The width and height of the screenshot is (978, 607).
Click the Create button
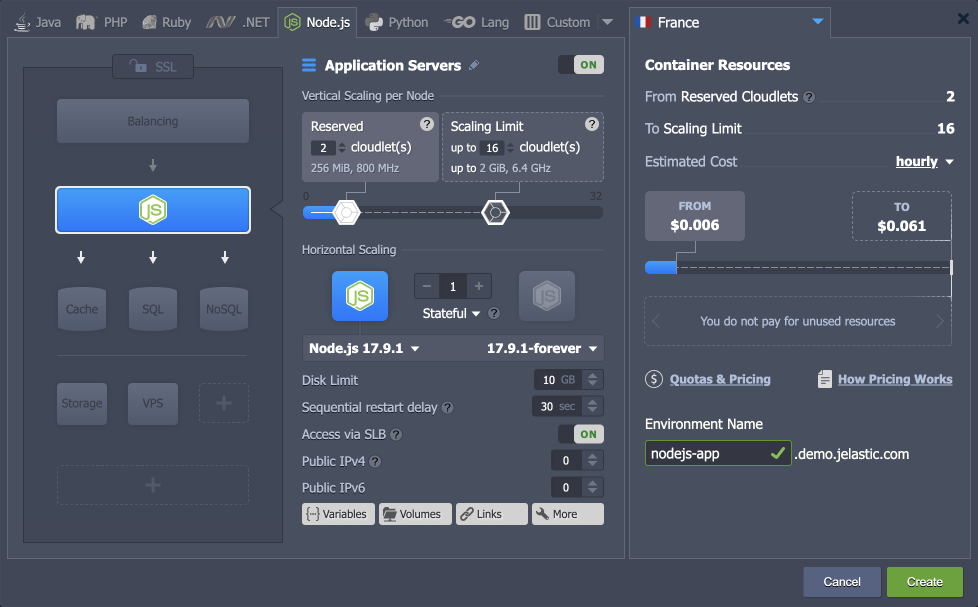click(x=923, y=581)
